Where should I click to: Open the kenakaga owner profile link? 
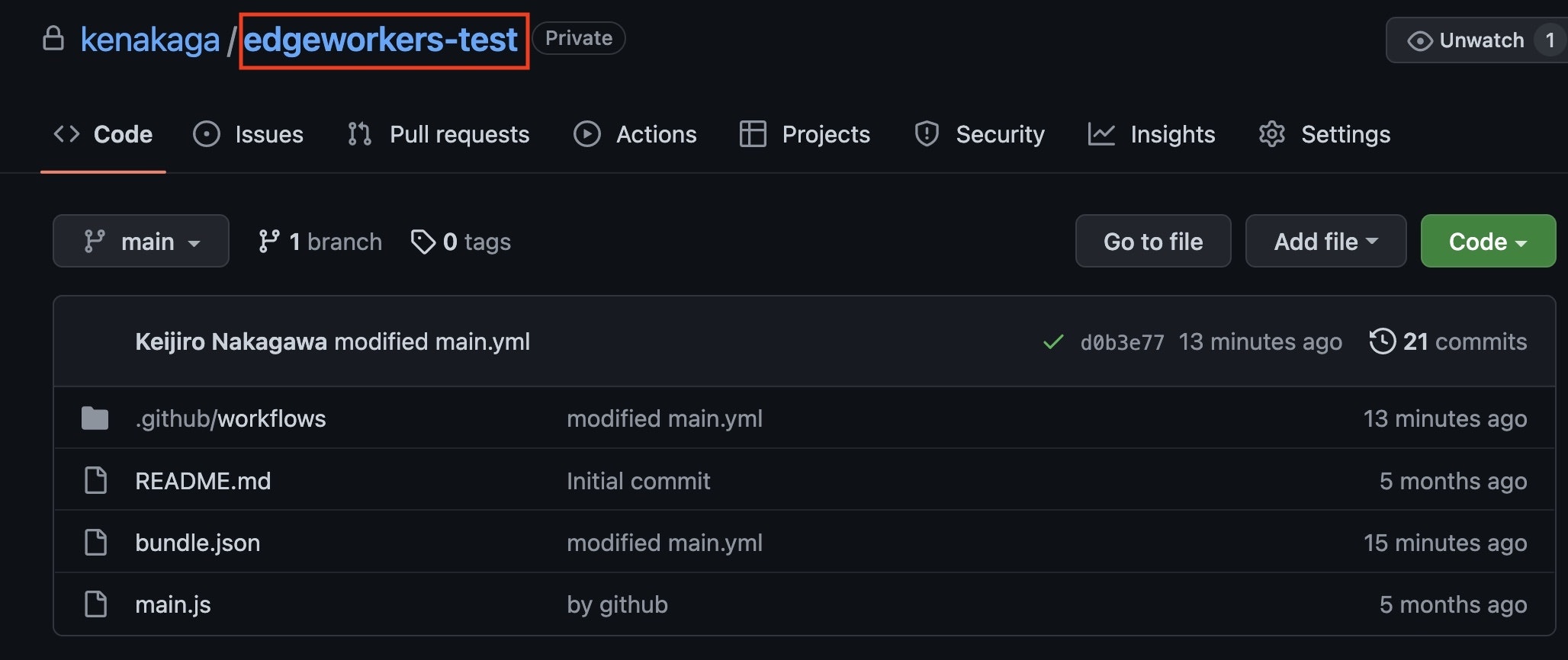point(150,40)
